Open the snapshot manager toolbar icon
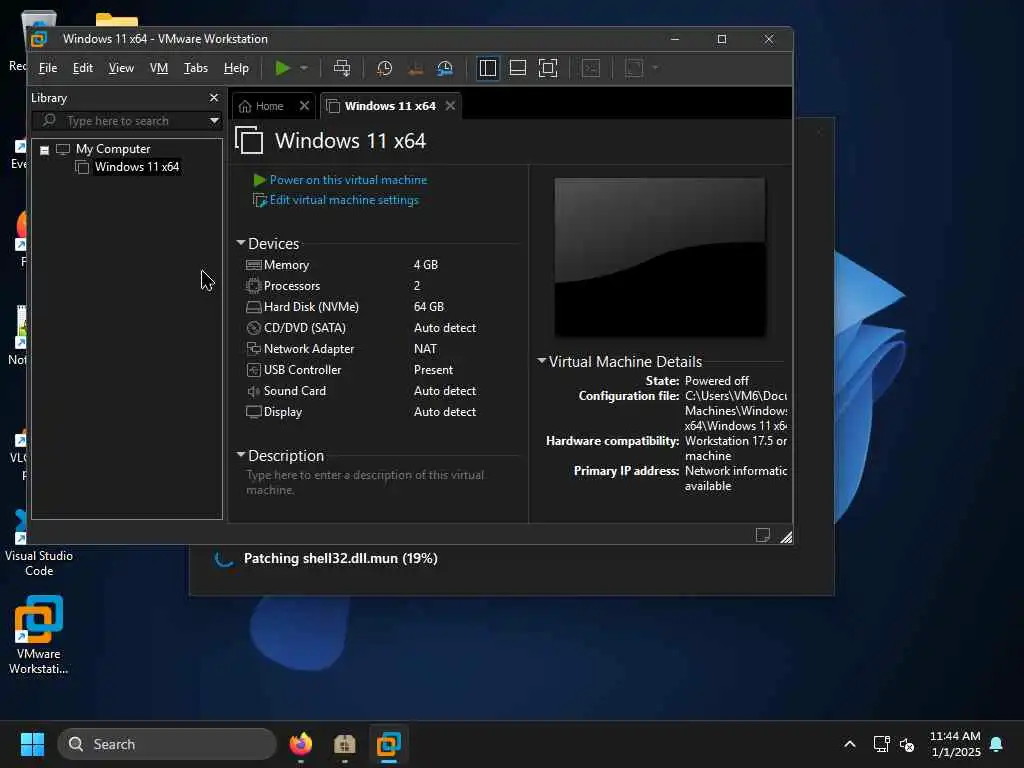The width and height of the screenshot is (1024, 768). click(x=445, y=68)
